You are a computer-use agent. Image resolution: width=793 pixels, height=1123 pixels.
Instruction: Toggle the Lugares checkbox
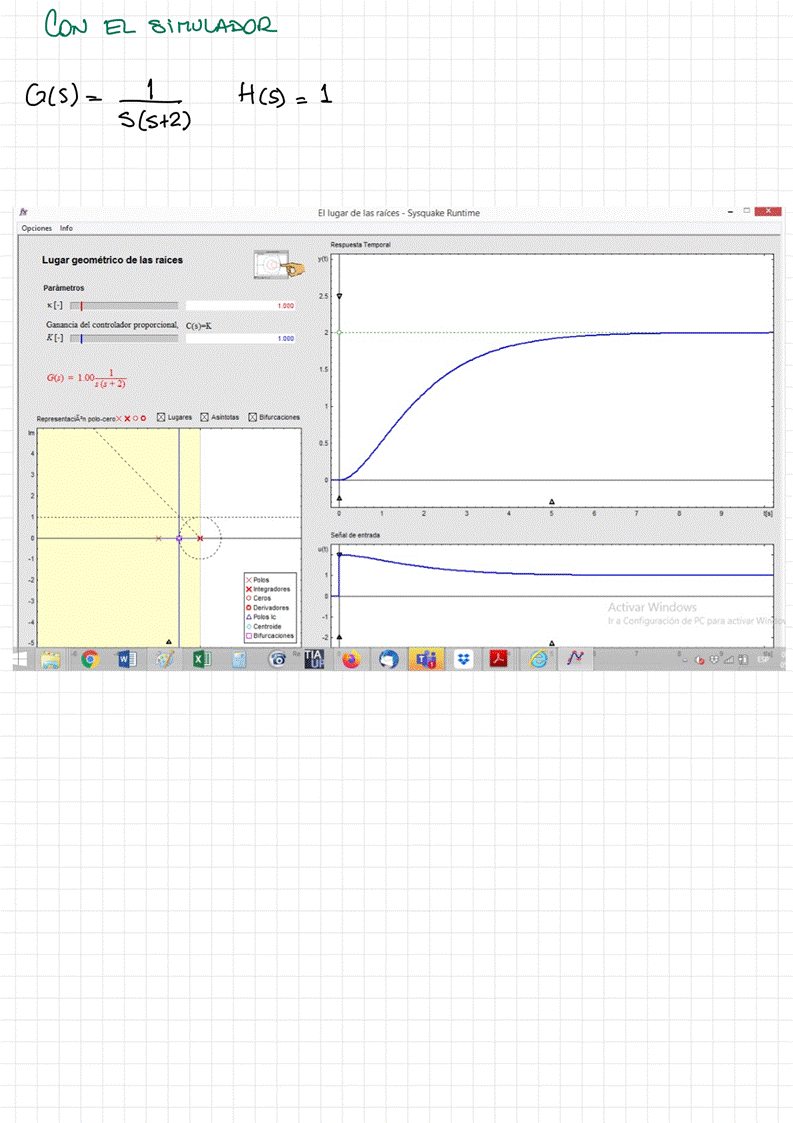(161, 417)
